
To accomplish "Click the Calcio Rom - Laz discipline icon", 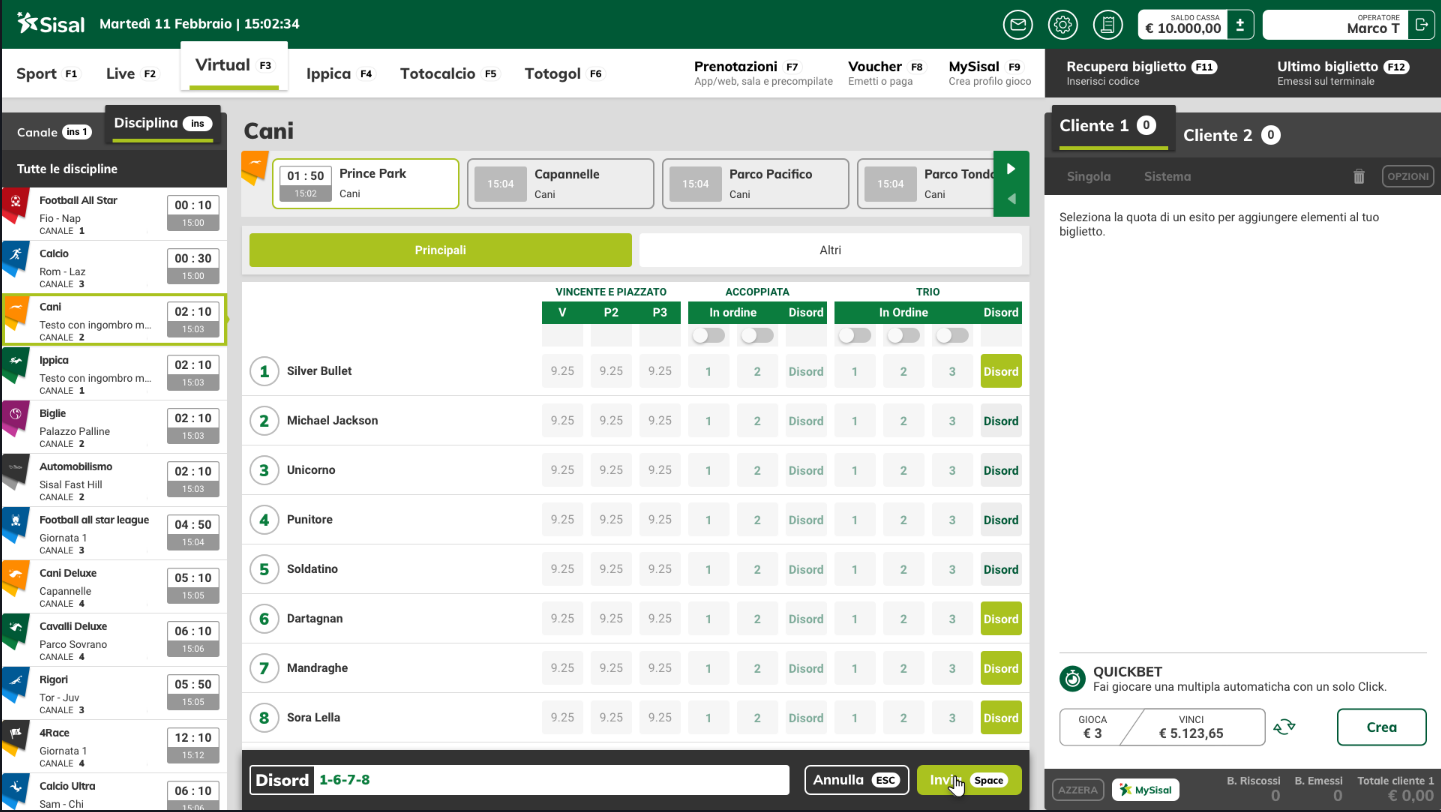I will [16, 259].
